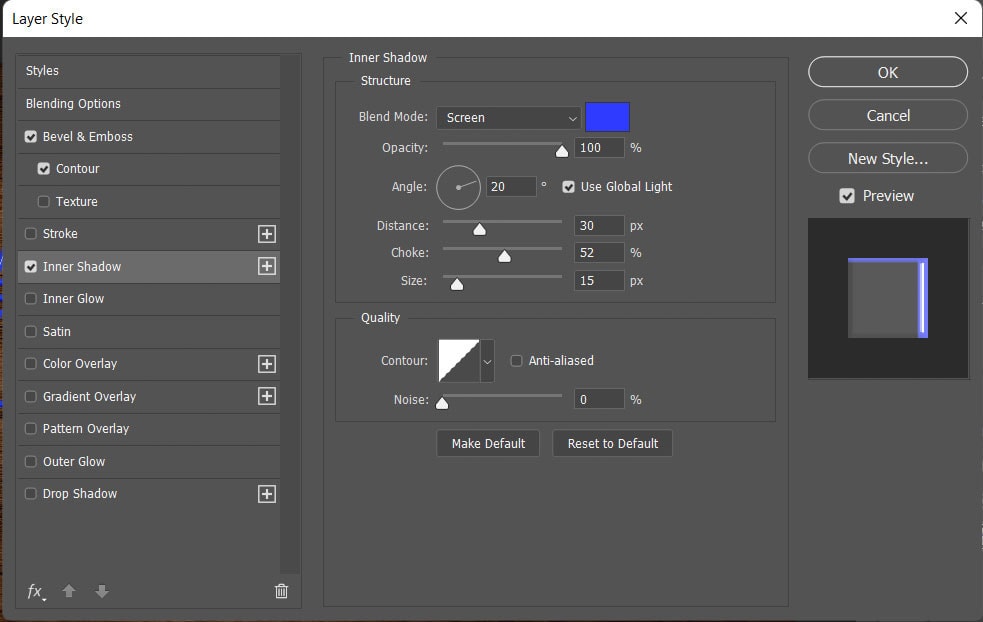Move effect down with arrow icon
Image resolution: width=983 pixels, height=622 pixels.
pyautogui.click(x=102, y=591)
